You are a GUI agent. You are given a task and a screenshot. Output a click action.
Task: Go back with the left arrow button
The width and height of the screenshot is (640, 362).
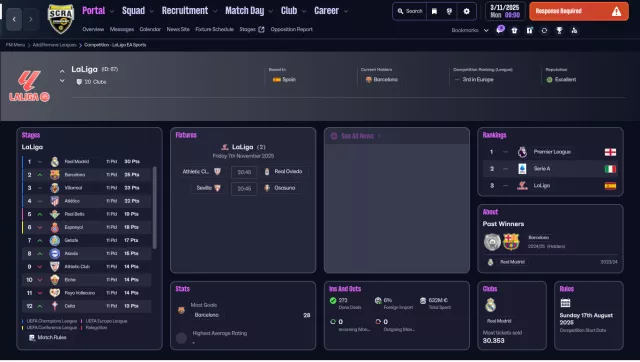click(14, 19)
